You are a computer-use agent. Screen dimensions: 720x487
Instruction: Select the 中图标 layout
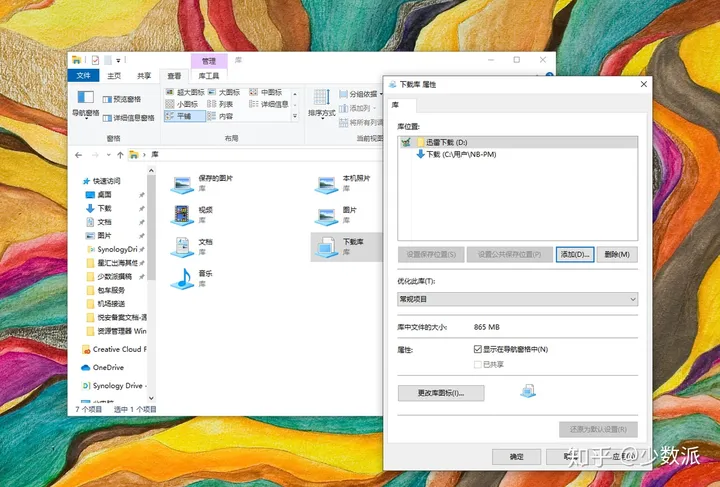pos(266,92)
